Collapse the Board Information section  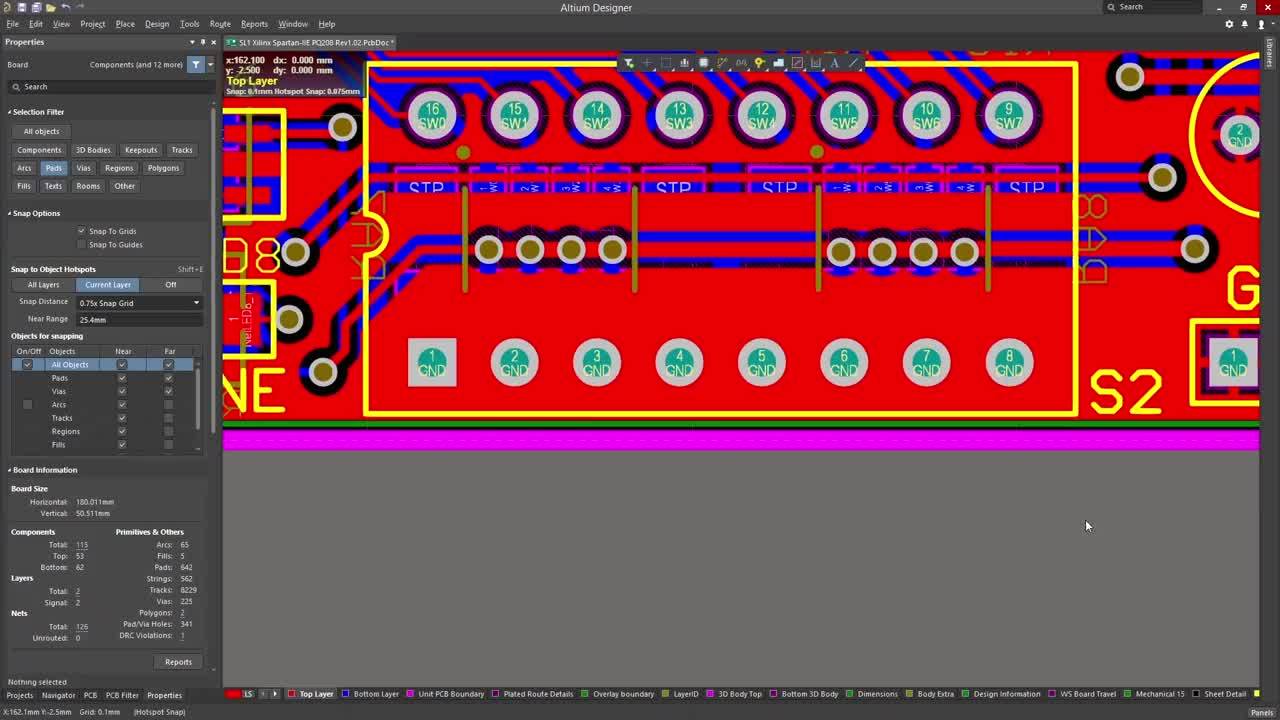coord(10,470)
